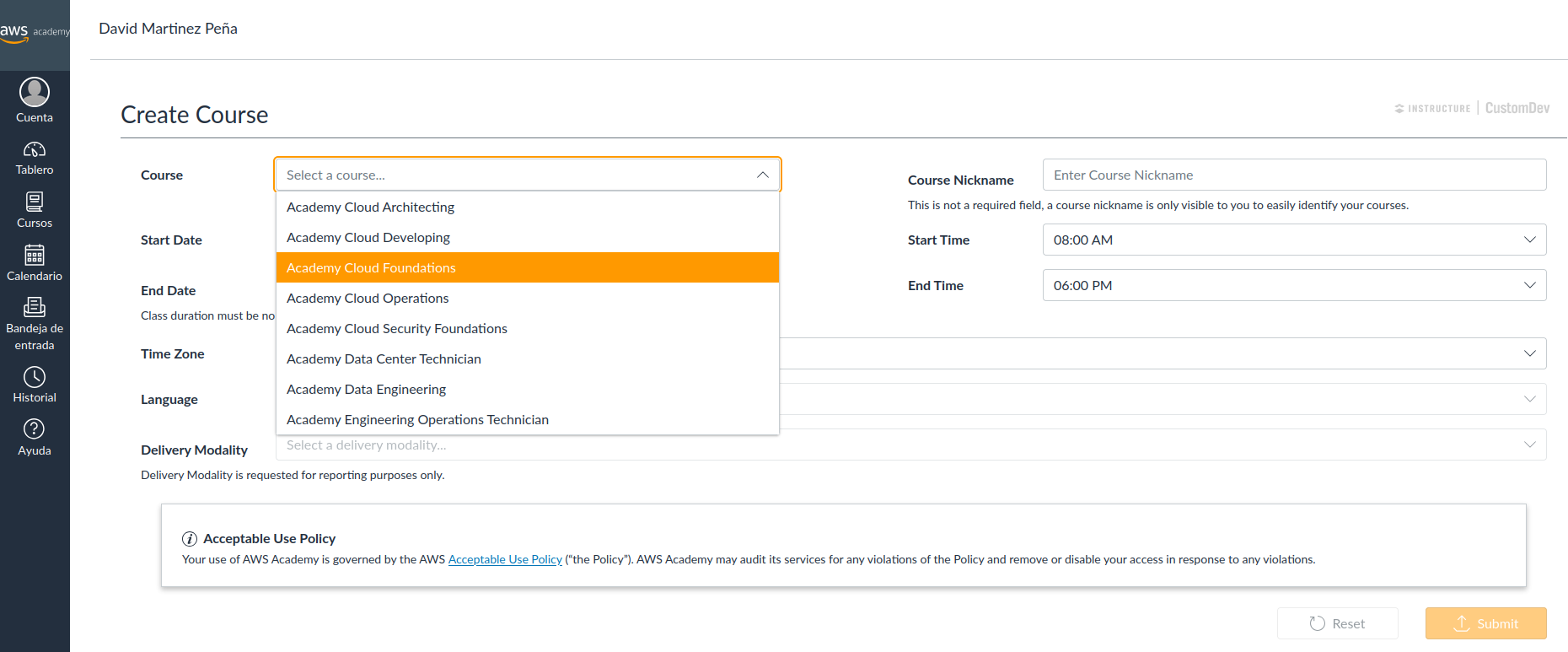Image resolution: width=1568 pixels, height=652 pixels.
Task: Go to Tablero dashboard icon
Action: click(x=35, y=150)
